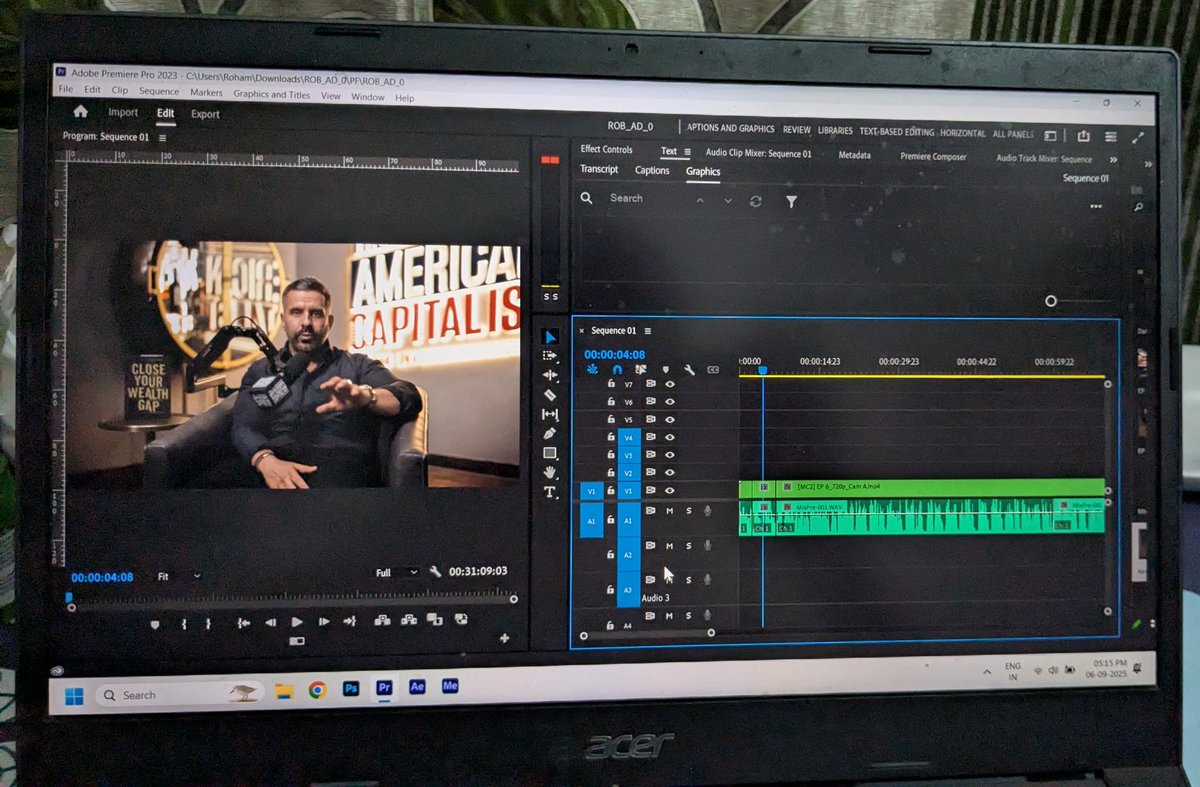1200x787 pixels.
Task: Select Text-Based Editing workspace
Action: click(x=897, y=132)
